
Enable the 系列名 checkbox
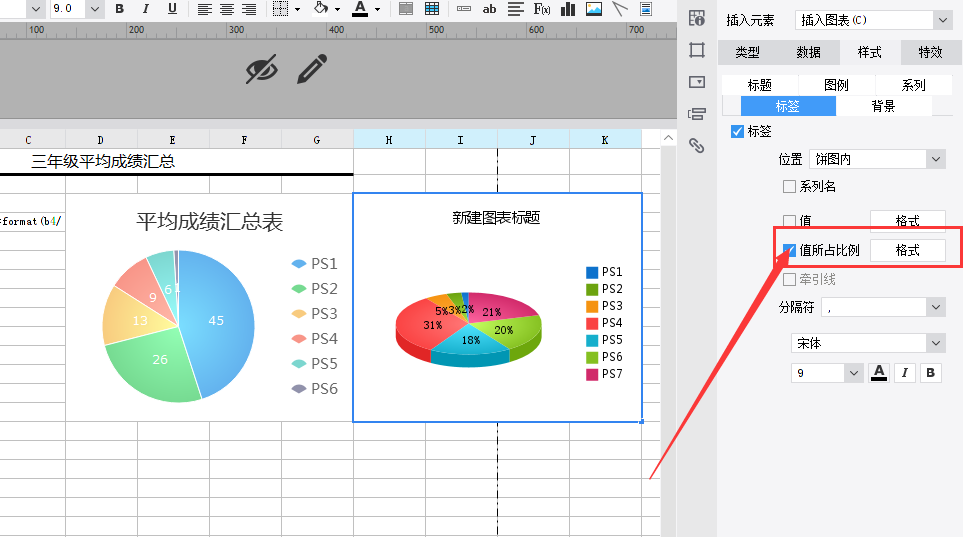pyautogui.click(x=789, y=186)
